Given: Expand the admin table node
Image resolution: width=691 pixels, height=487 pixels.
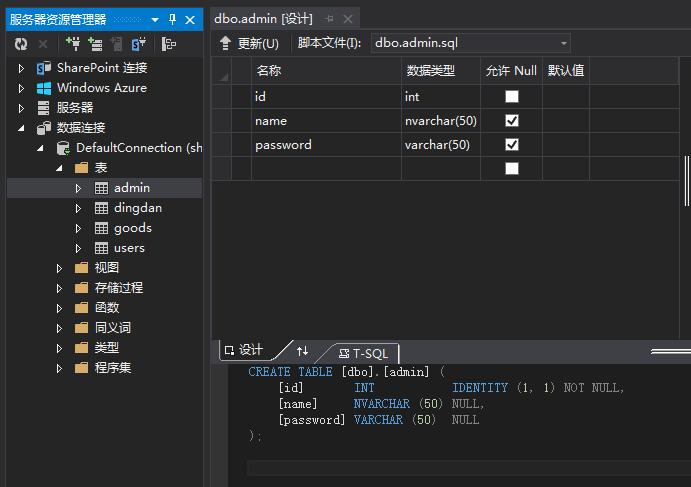Looking at the screenshot, I should pyautogui.click(x=78, y=189).
